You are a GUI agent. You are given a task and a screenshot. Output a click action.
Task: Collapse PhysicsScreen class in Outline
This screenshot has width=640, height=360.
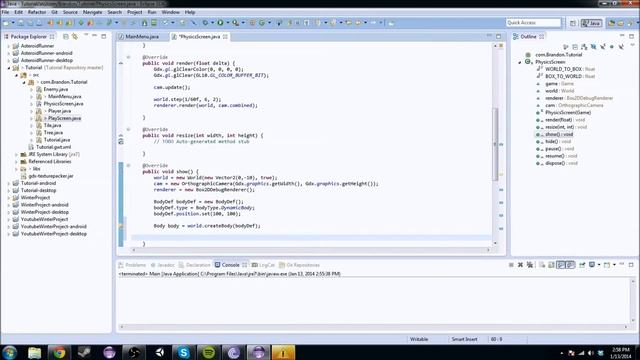[520, 62]
